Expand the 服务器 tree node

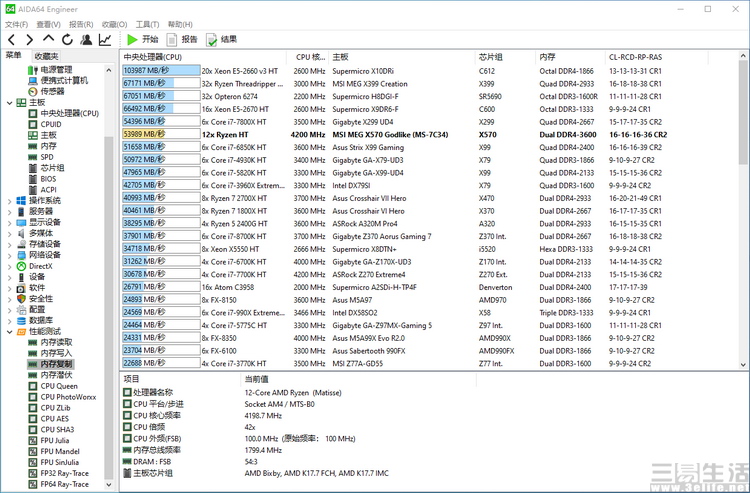10,212
